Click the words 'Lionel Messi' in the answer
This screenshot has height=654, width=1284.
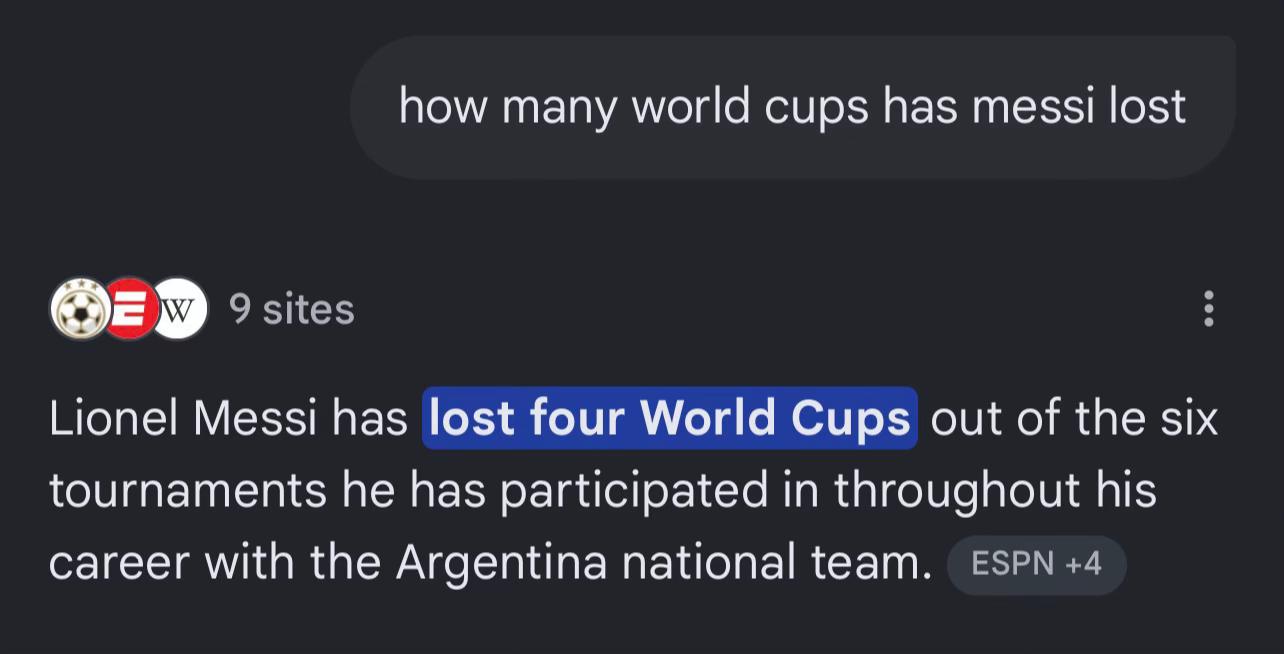tap(183, 419)
